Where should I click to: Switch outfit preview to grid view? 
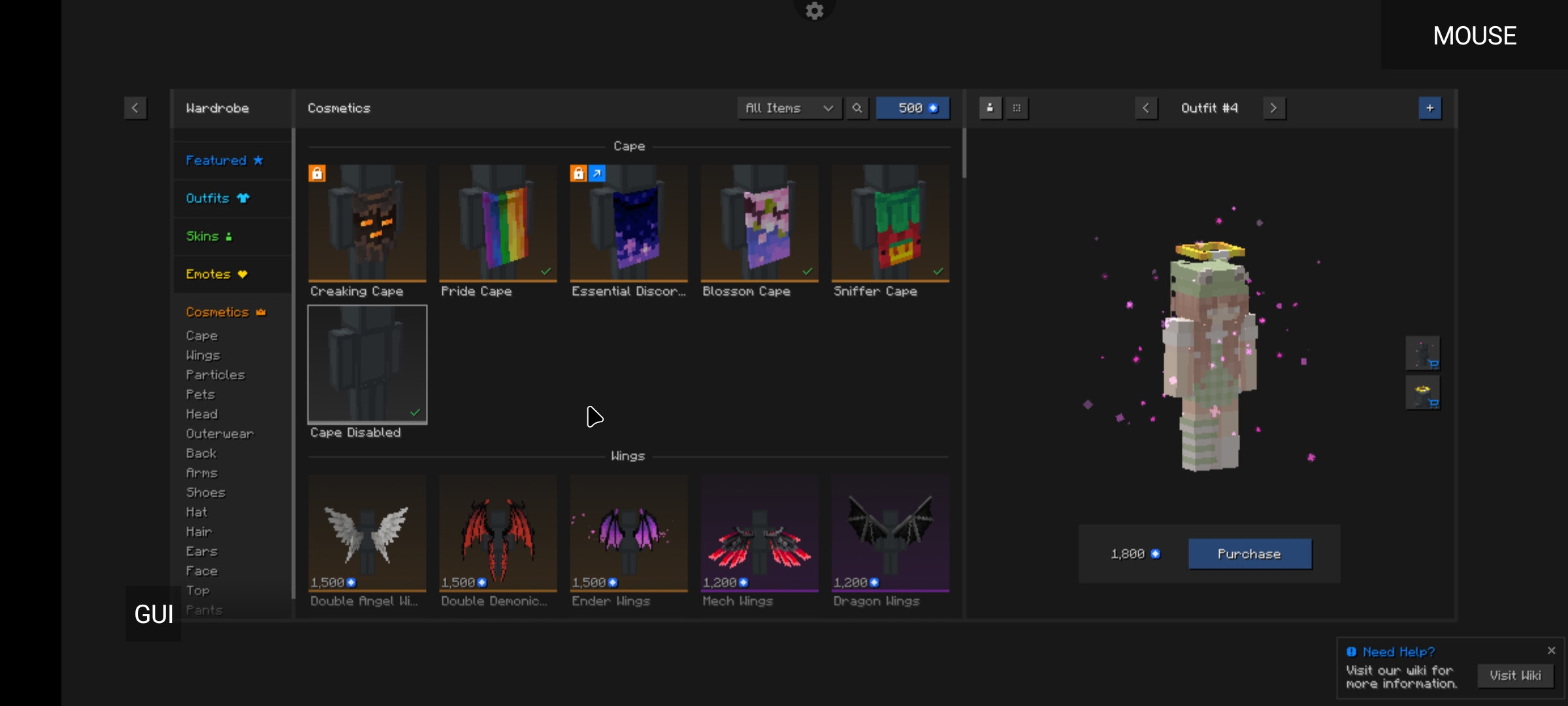[1017, 108]
